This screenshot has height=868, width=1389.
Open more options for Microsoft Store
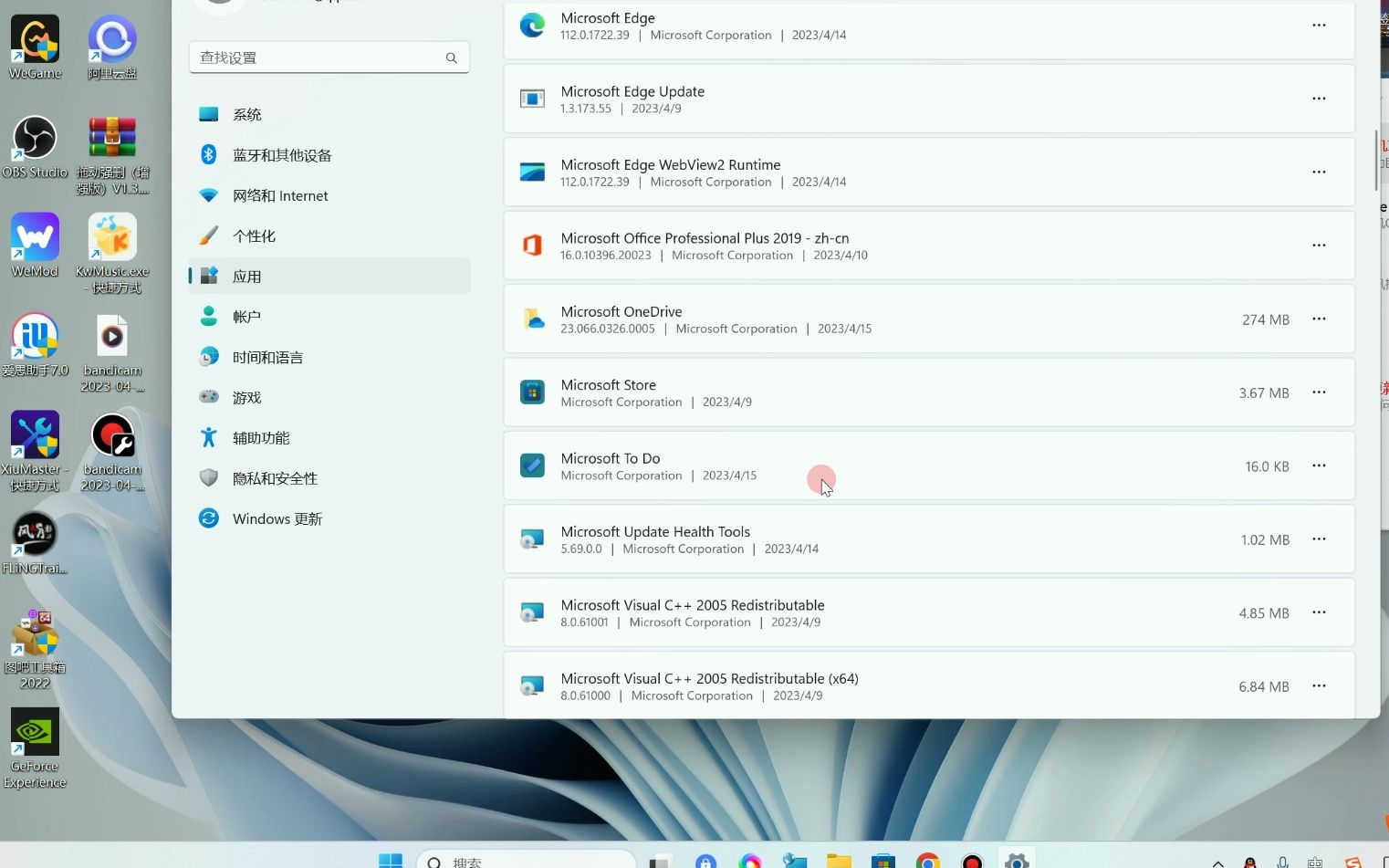coord(1319,392)
